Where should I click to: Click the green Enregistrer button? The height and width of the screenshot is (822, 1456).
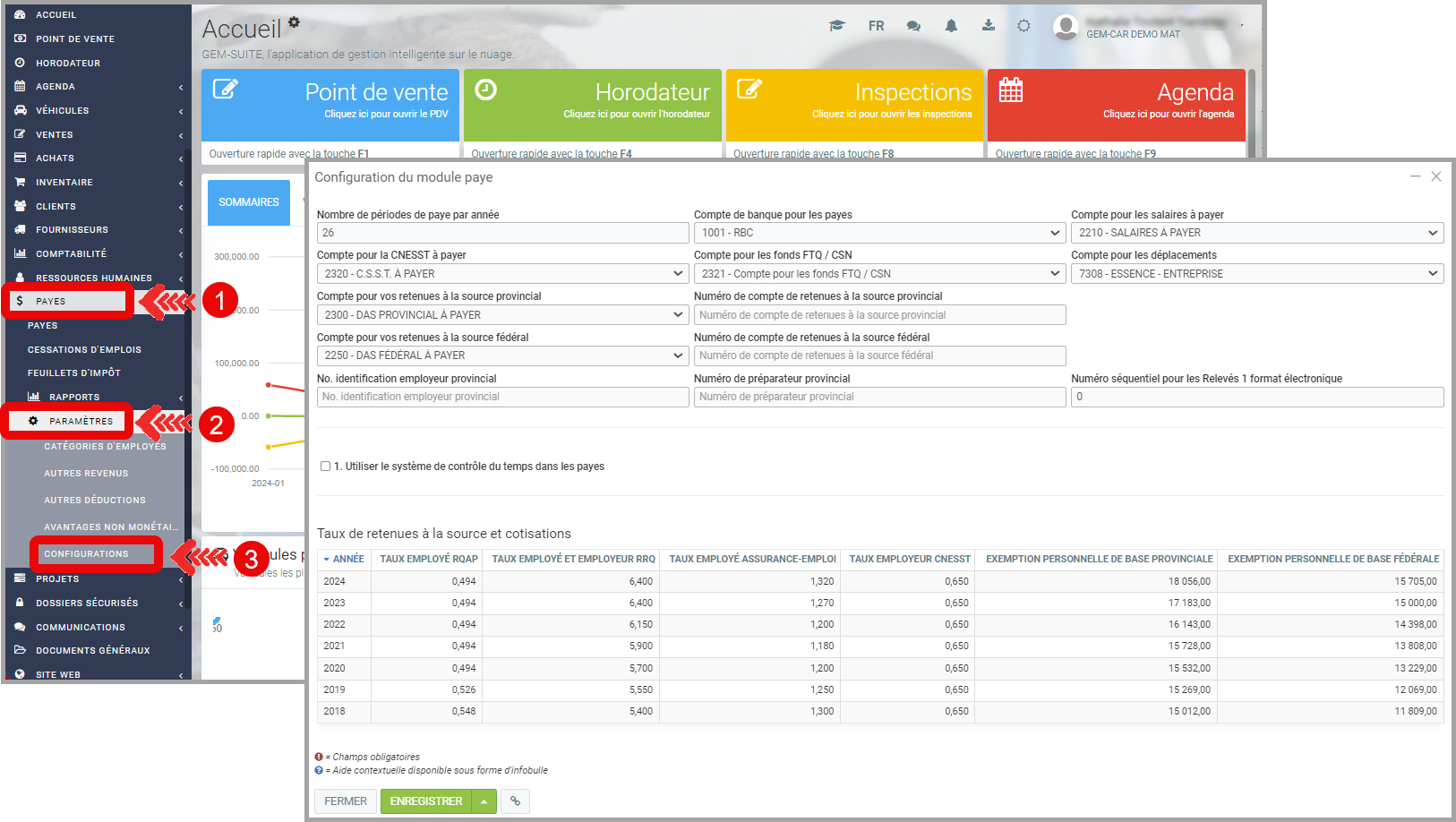pyautogui.click(x=426, y=801)
